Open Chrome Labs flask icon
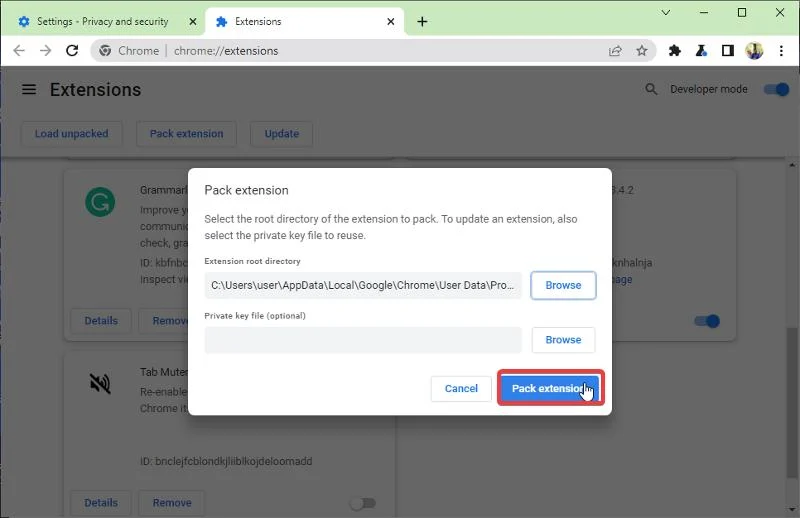 701,51
